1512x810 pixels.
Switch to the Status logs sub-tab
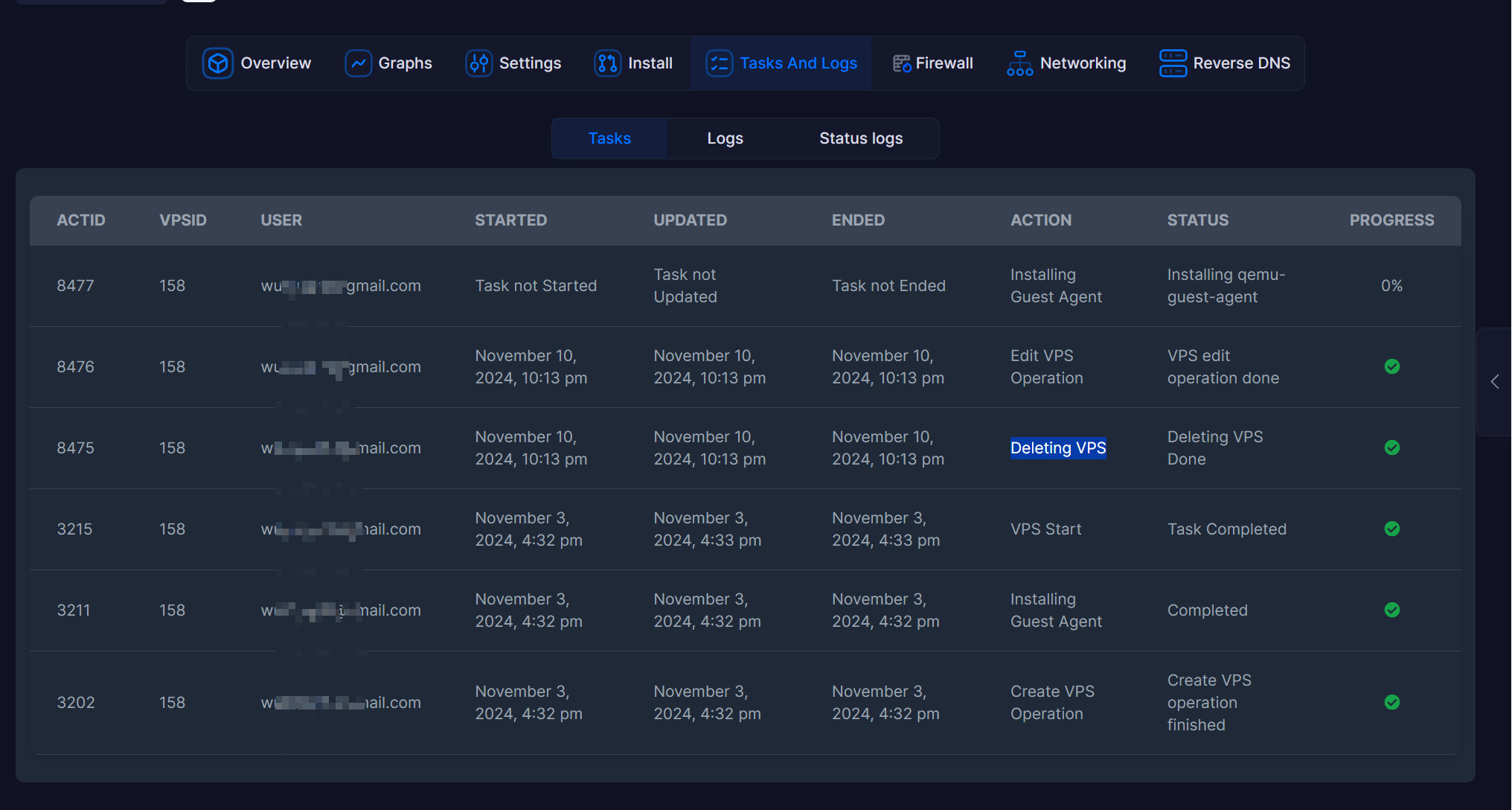pyautogui.click(x=861, y=138)
